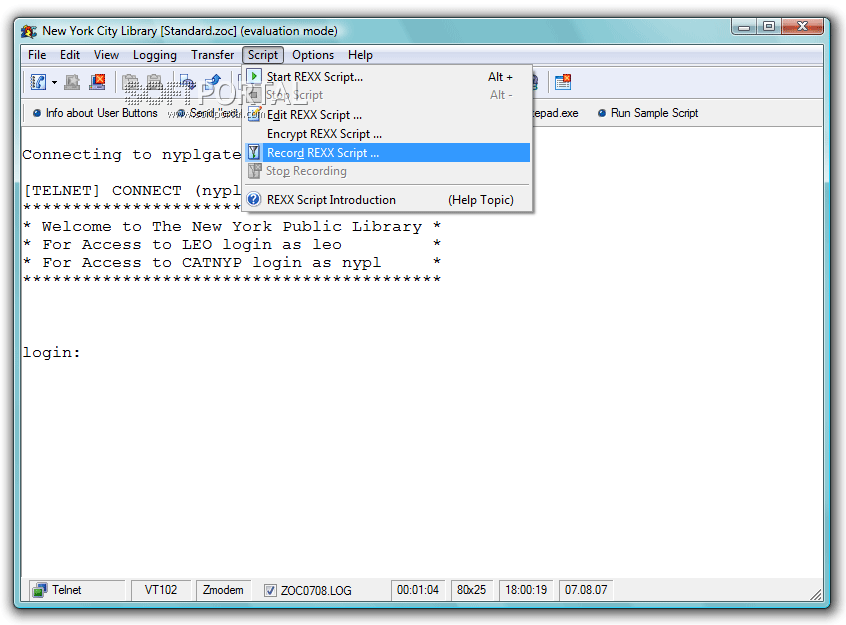Maximize the ZOC window

pos(769,27)
